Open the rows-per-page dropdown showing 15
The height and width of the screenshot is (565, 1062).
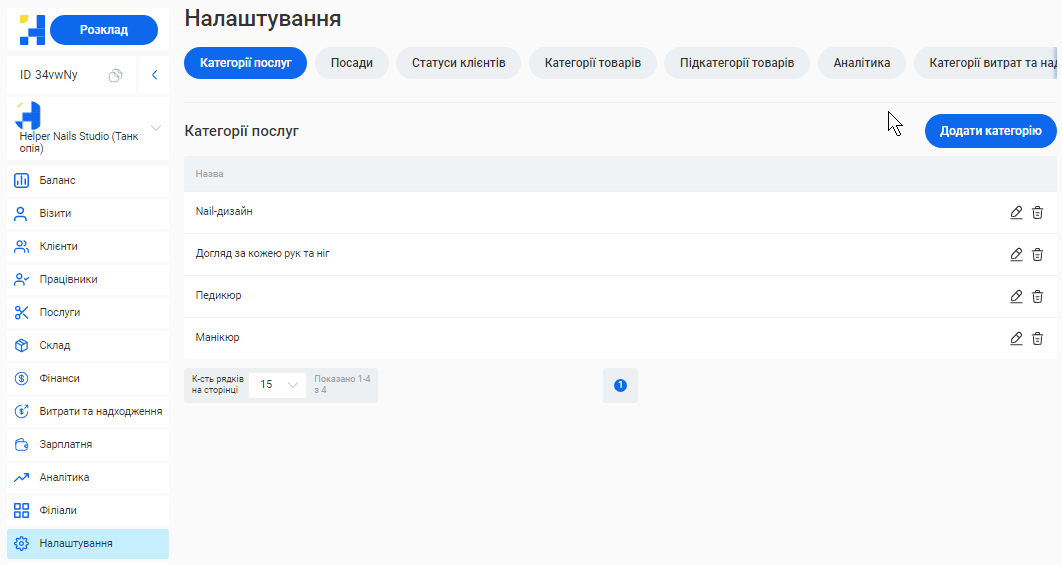click(278, 384)
